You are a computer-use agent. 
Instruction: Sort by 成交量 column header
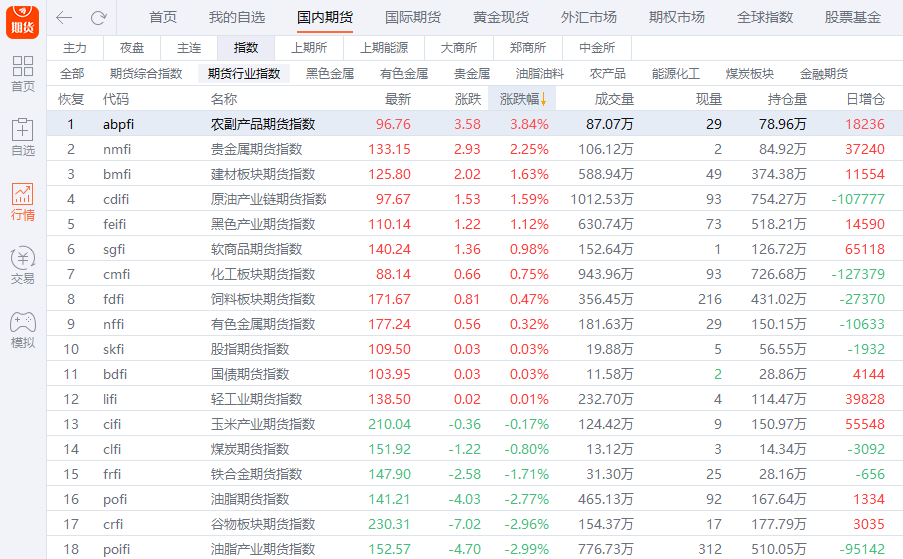pos(614,99)
